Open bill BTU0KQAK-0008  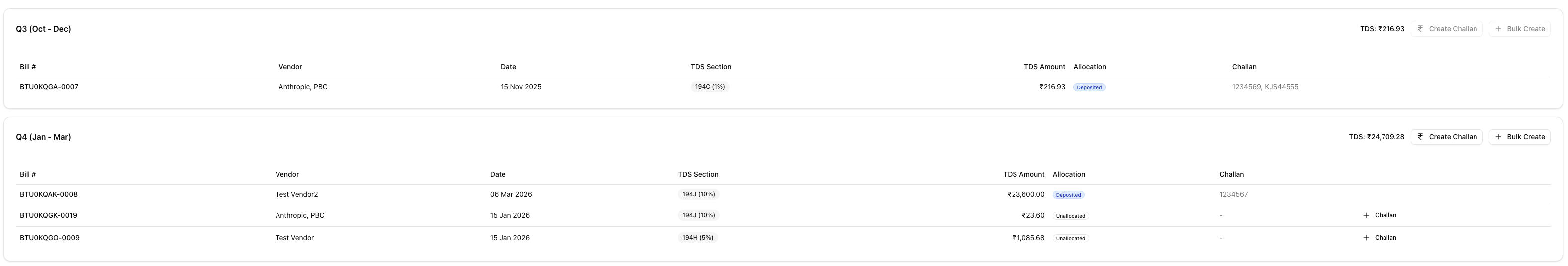[x=49, y=195]
